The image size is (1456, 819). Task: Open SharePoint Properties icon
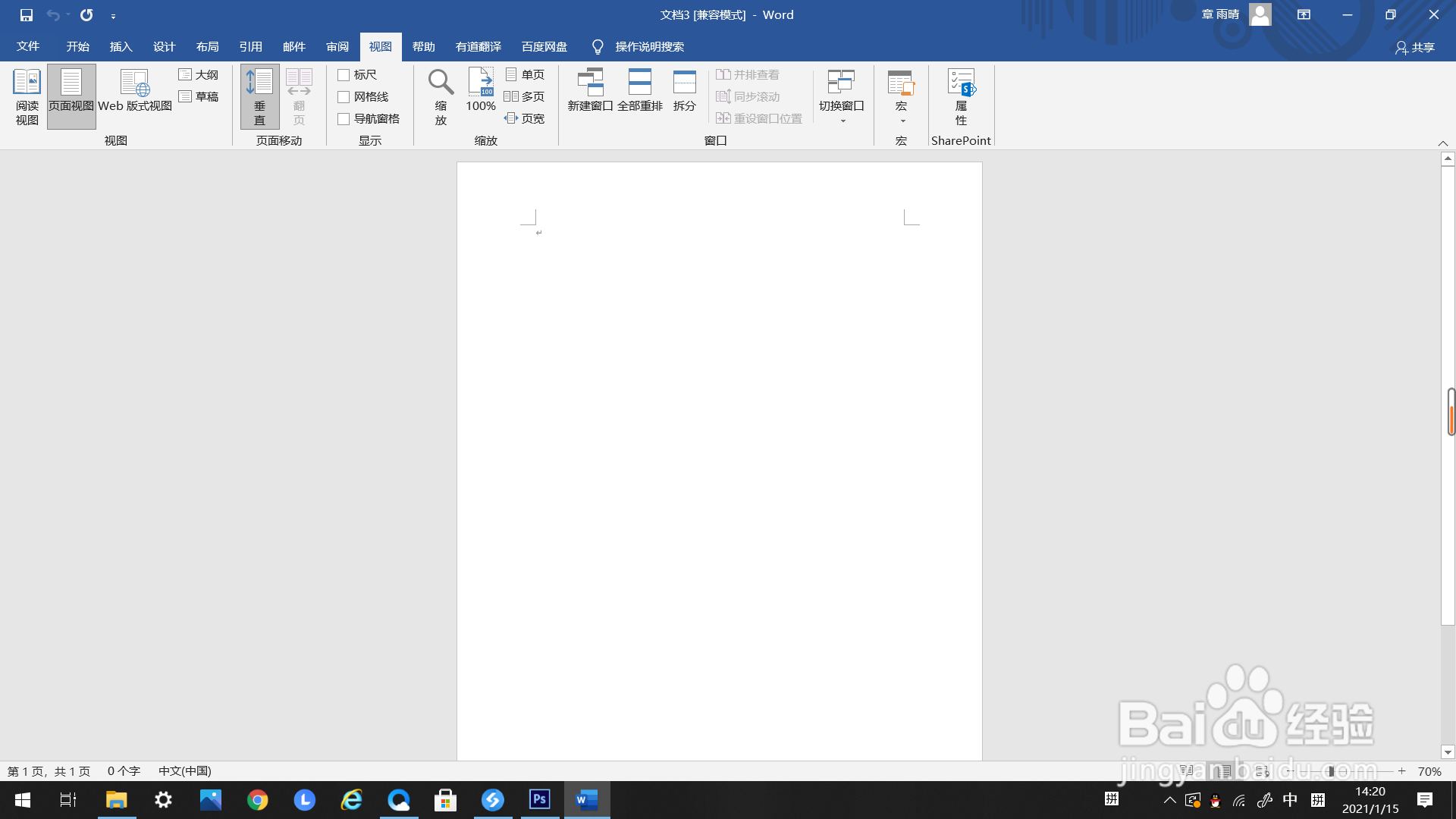(961, 82)
